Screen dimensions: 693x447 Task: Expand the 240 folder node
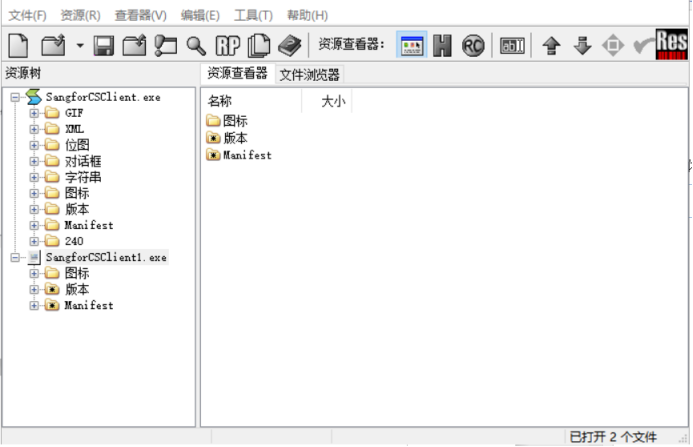(34, 241)
